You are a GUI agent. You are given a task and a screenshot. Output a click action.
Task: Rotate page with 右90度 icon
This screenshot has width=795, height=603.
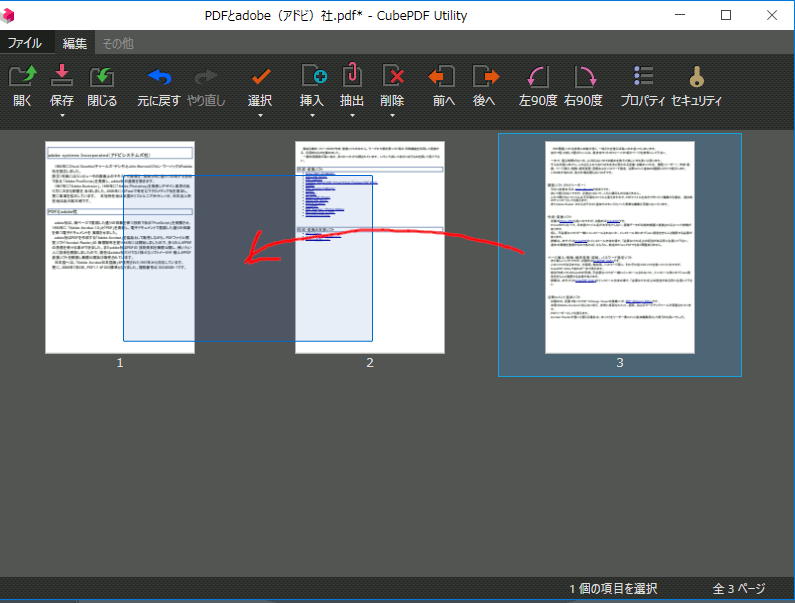tap(583, 78)
